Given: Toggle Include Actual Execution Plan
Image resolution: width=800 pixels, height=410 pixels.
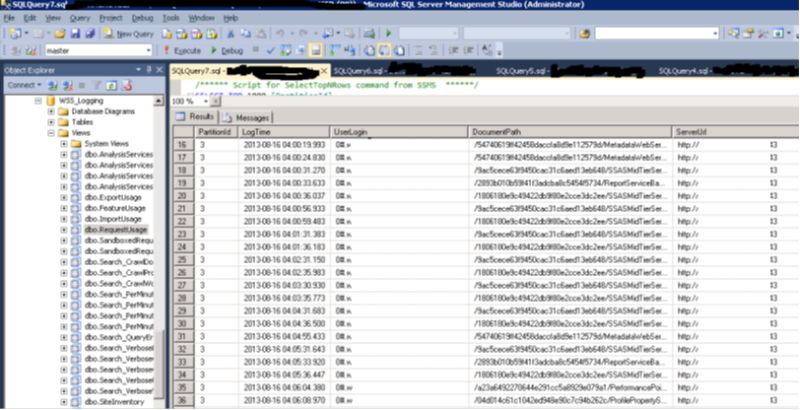Looking at the screenshot, I should [335, 50].
